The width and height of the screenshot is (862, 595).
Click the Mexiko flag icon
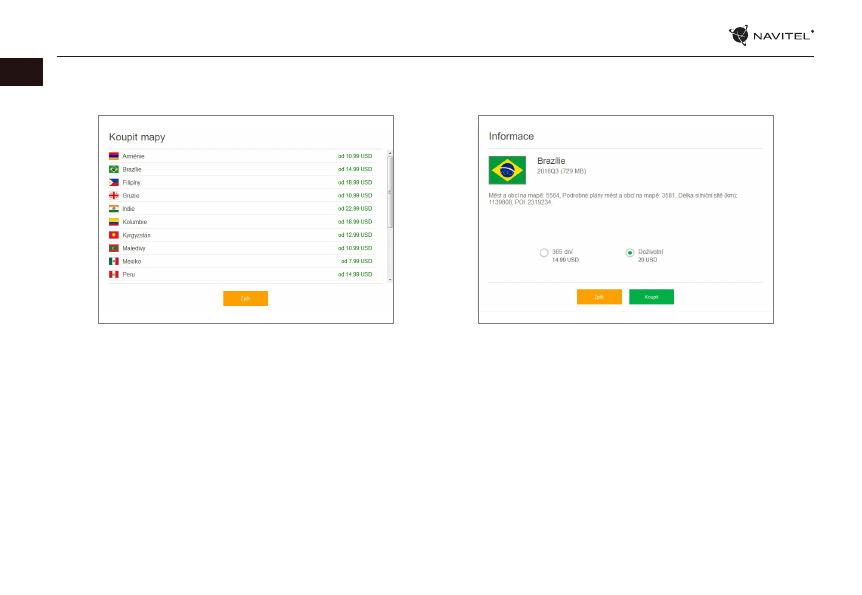[x=114, y=261]
